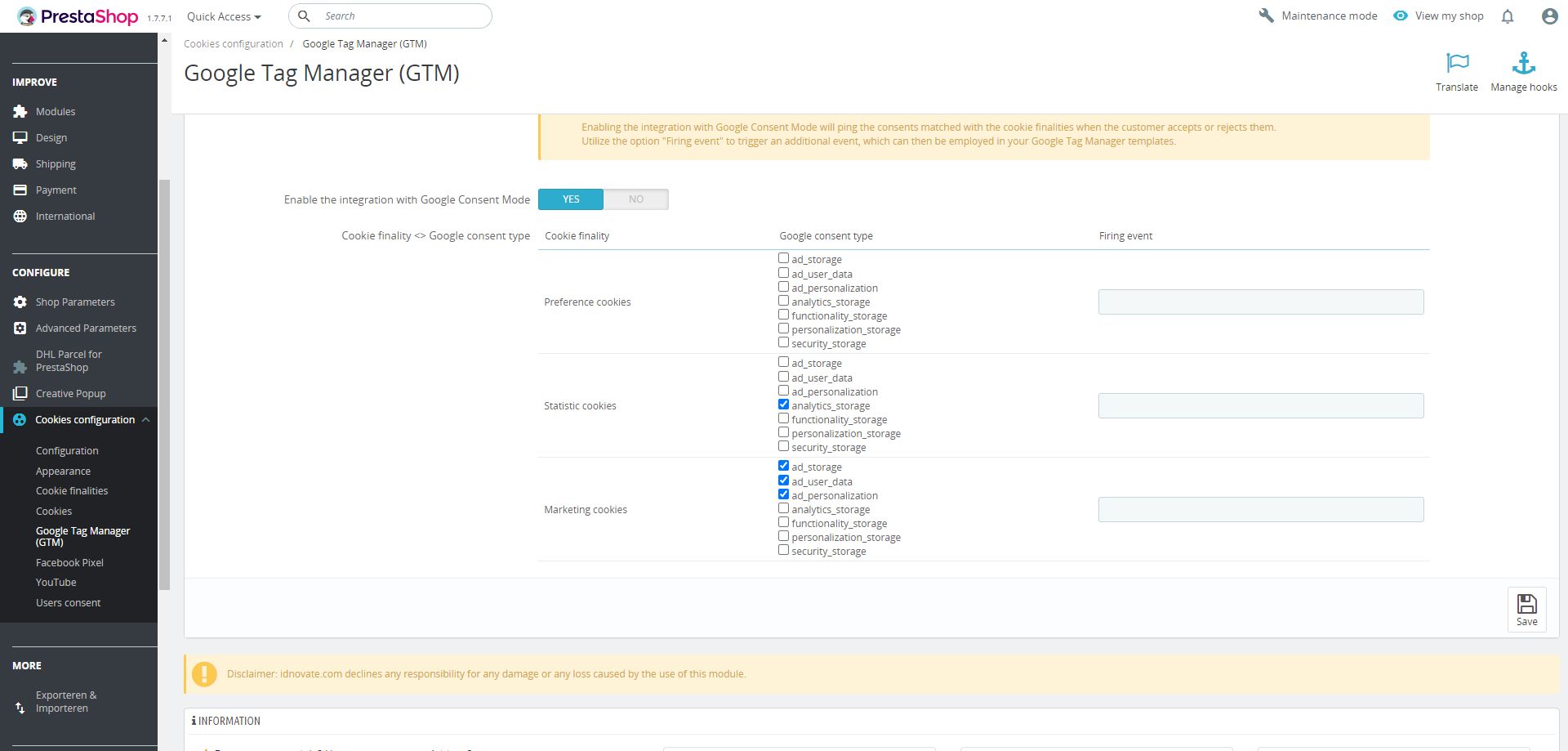The height and width of the screenshot is (751, 1568).
Task: Click the Preference cookies firing event field
Action: click(x=1261, y=302)
